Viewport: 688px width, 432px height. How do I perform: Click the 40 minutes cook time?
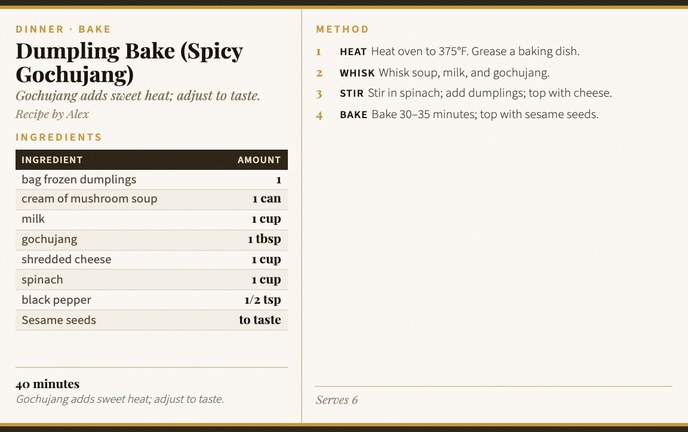point(48,384)
